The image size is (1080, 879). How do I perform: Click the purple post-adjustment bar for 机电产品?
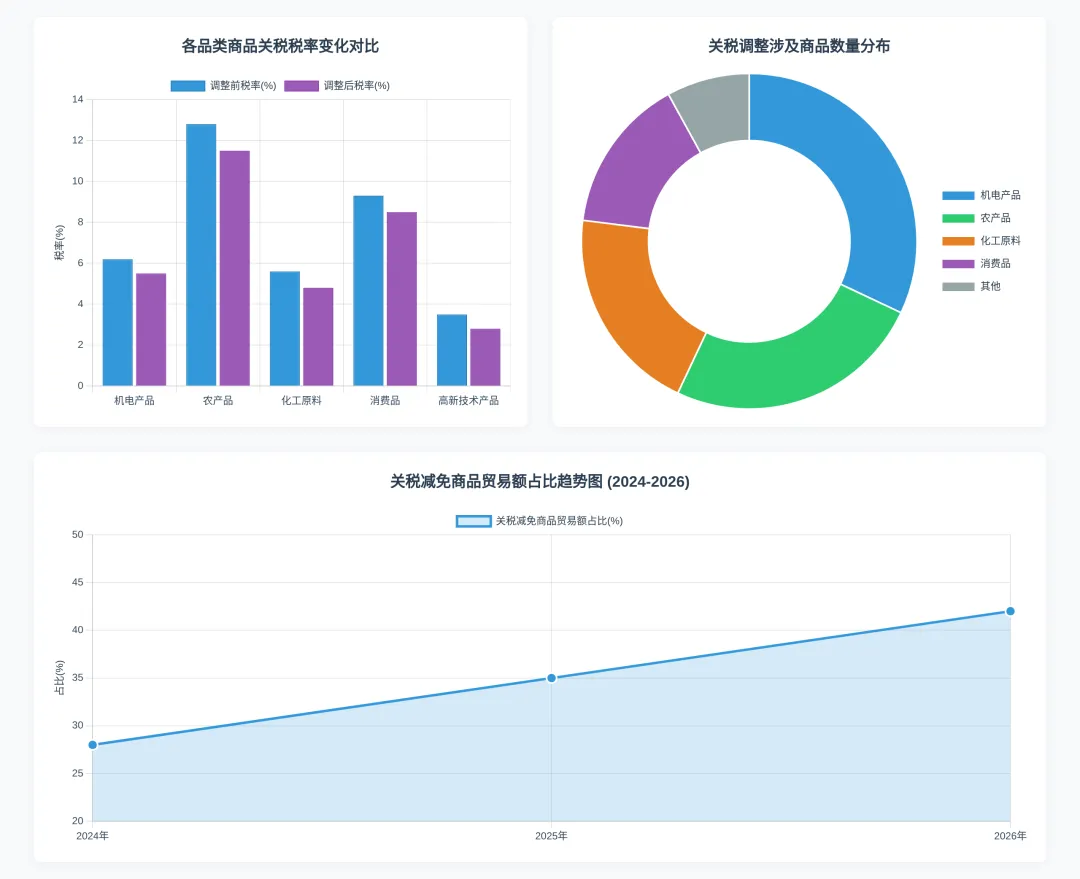pyautogui.click(x=151, y=329)
